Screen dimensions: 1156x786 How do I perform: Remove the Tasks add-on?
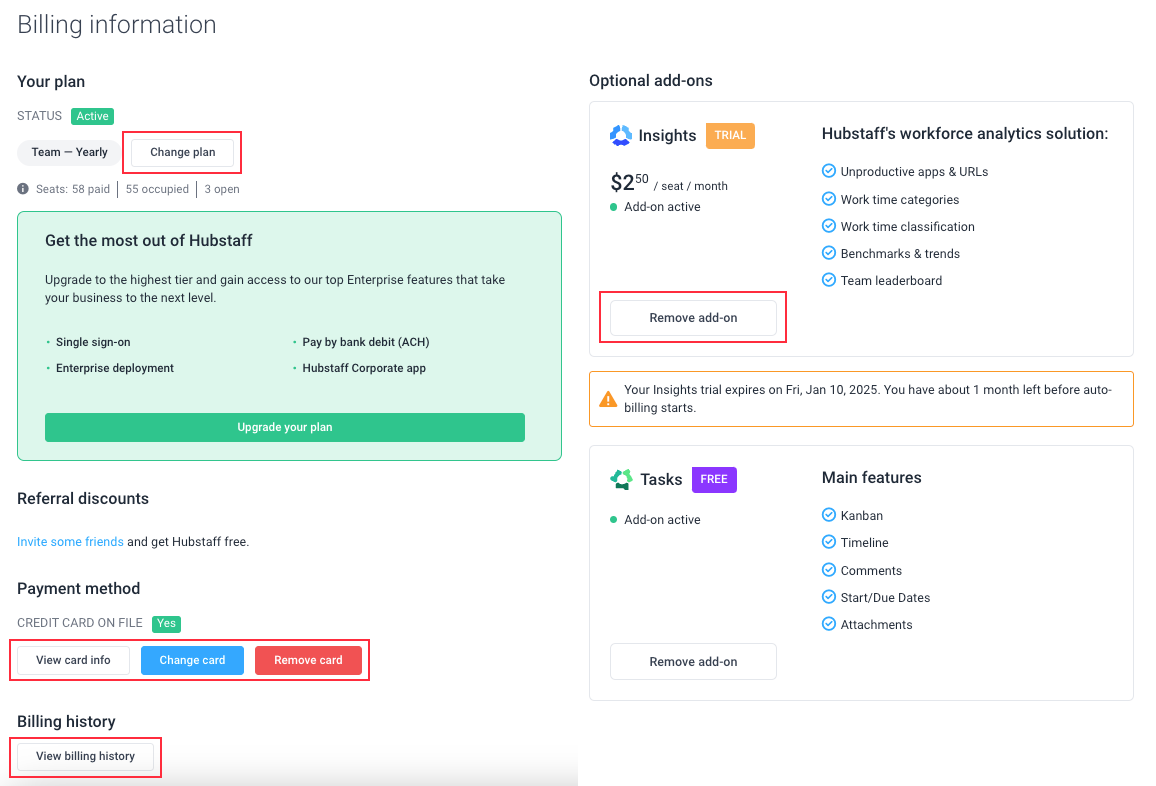693,661
